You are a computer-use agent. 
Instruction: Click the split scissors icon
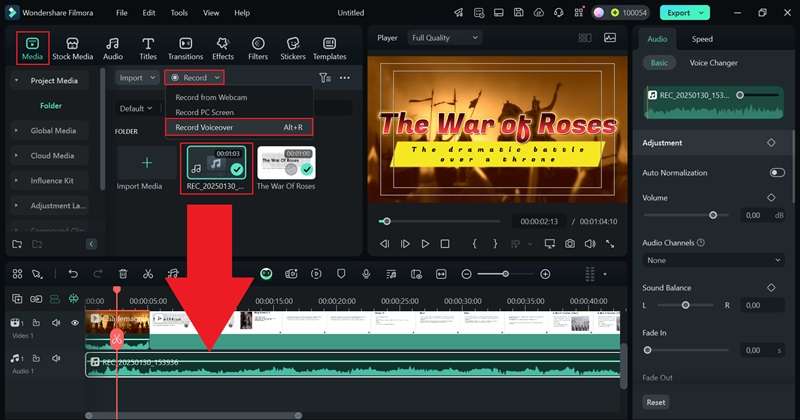(148, 274)
